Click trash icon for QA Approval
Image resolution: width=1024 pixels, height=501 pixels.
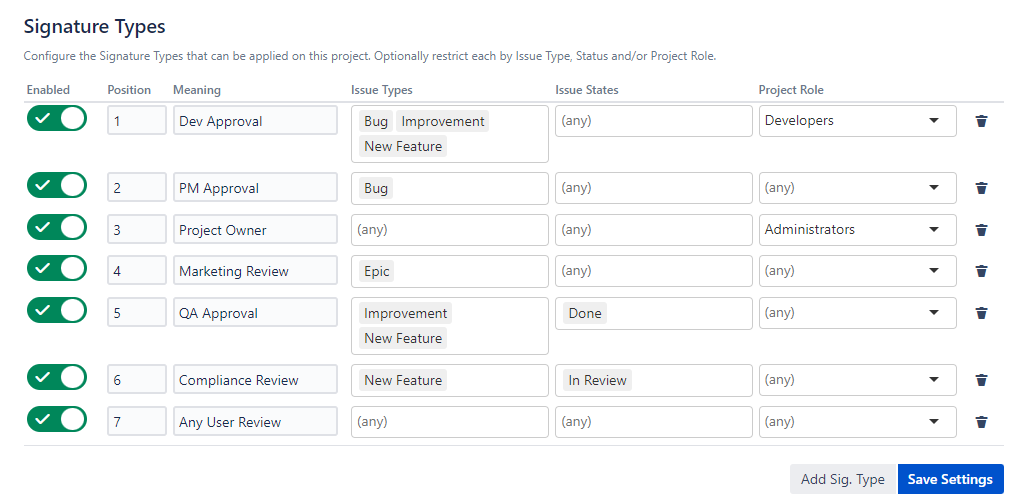pyautogui.click(x=981, y=313)
